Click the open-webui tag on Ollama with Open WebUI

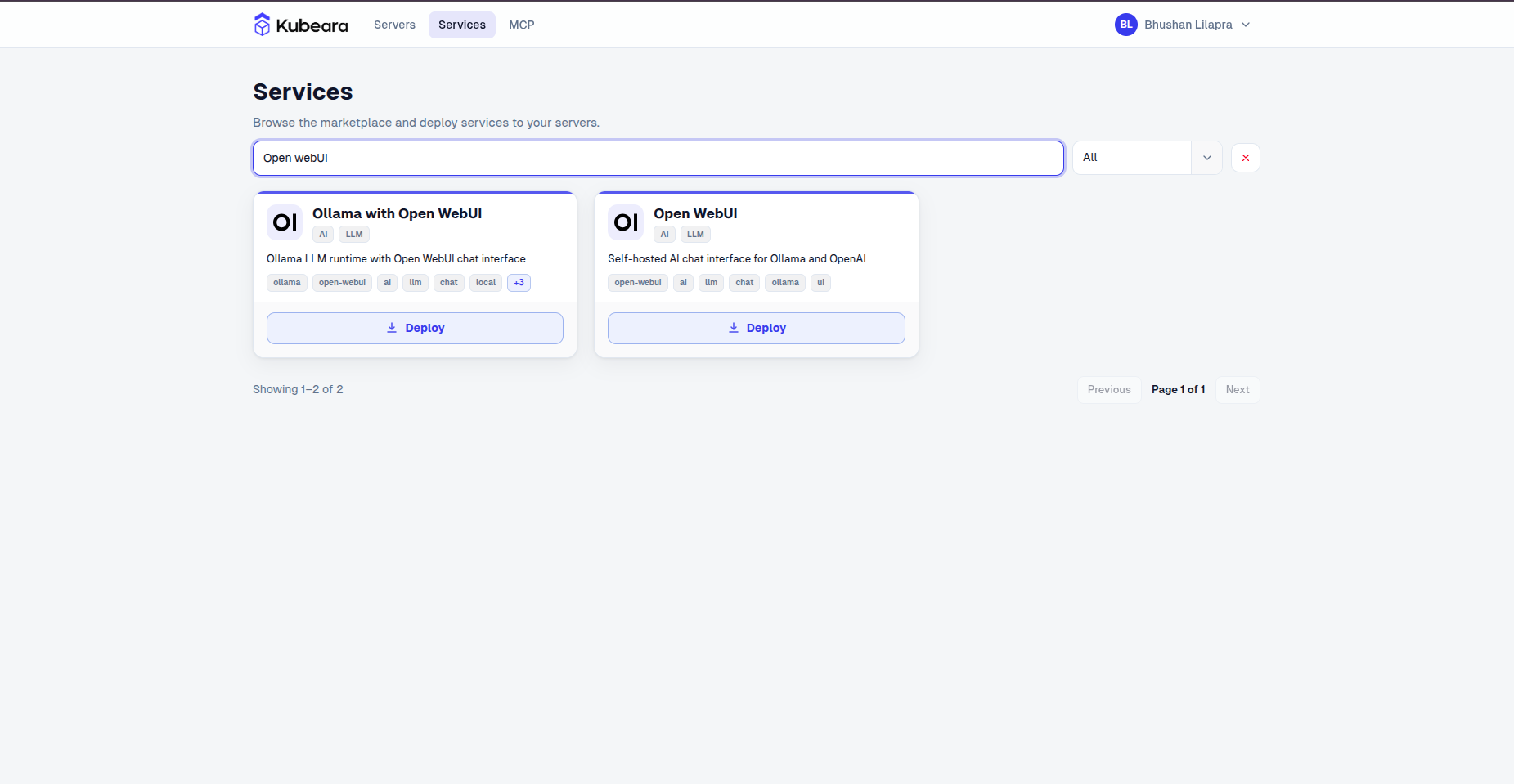[342, 283]
